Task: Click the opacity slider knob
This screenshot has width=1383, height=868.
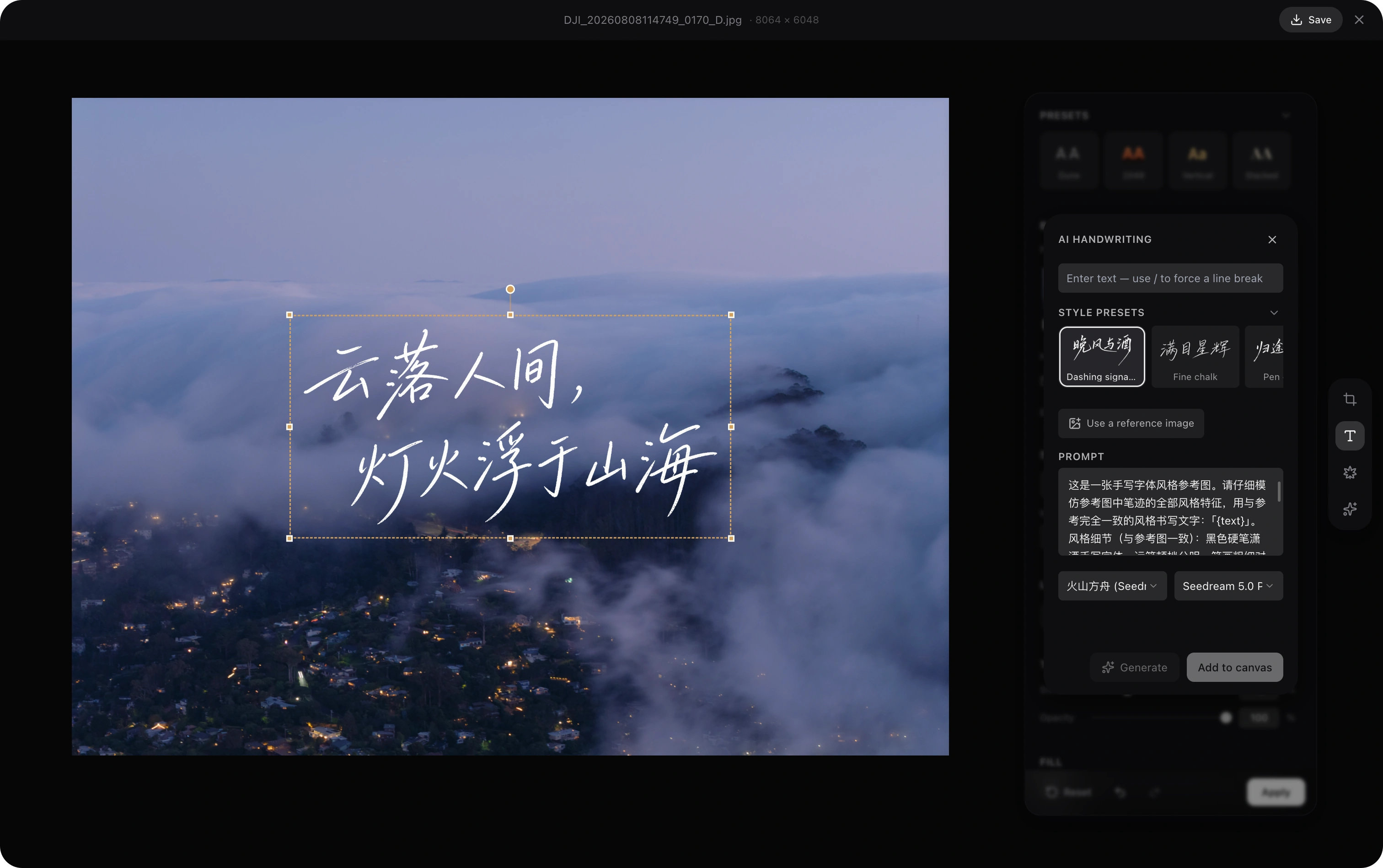Action: 1226,718
